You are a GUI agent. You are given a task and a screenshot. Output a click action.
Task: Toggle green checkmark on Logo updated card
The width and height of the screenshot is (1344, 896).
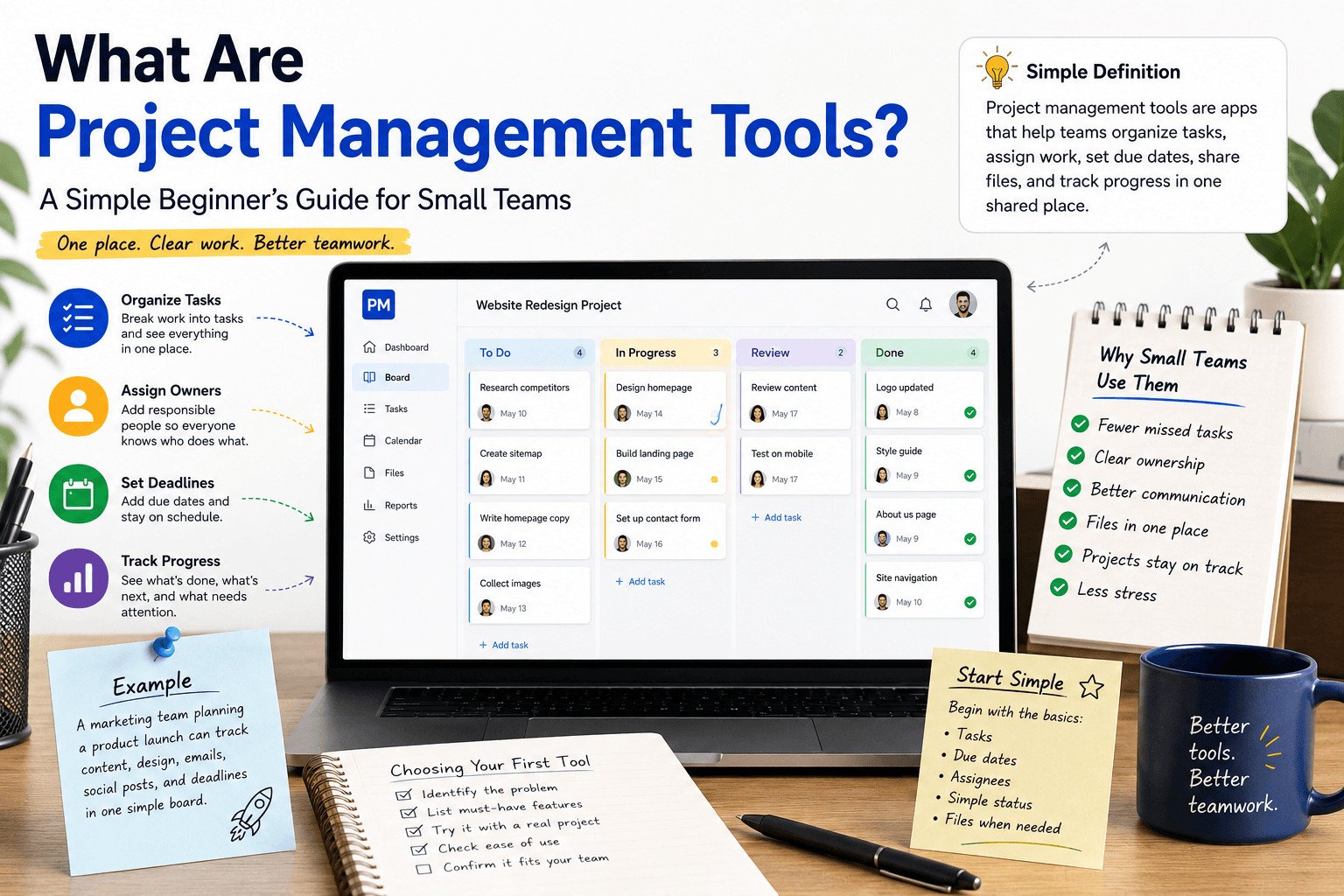click(969, 412)
